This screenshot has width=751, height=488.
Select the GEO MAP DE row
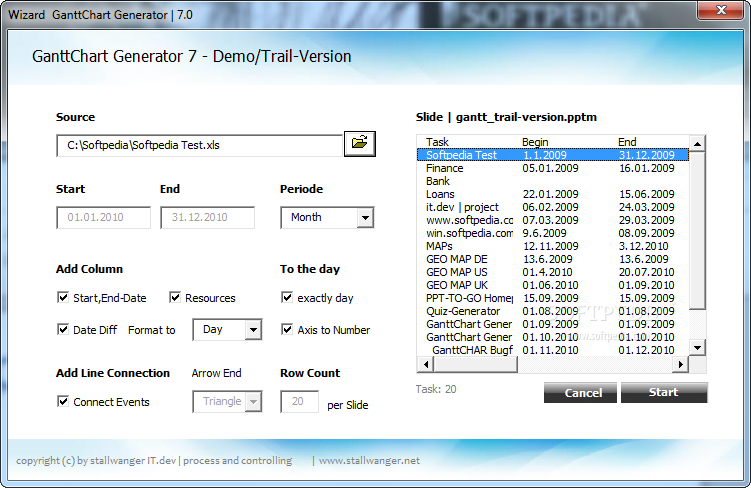(x=553, y=259)
